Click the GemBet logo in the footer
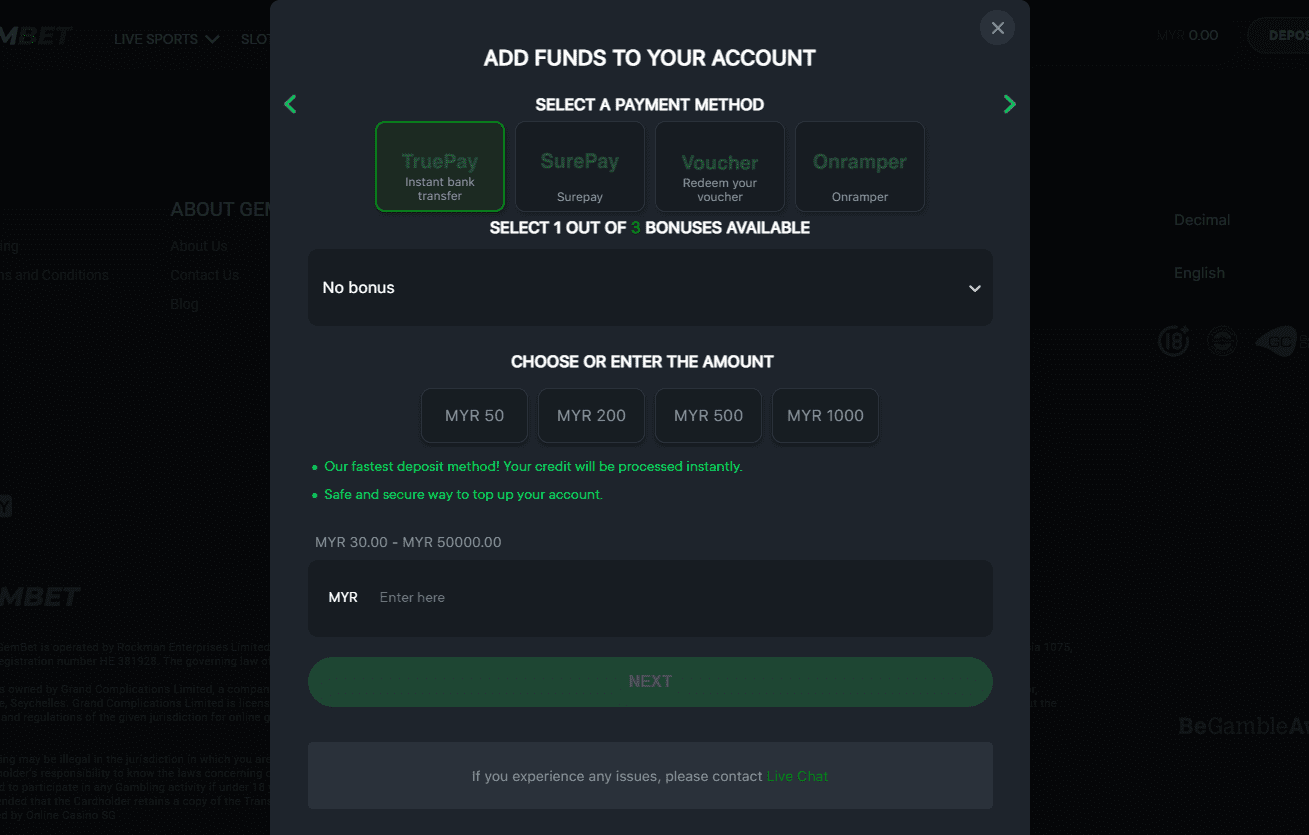The width and height of the screenshot is (1309, 835). (40, 596)
